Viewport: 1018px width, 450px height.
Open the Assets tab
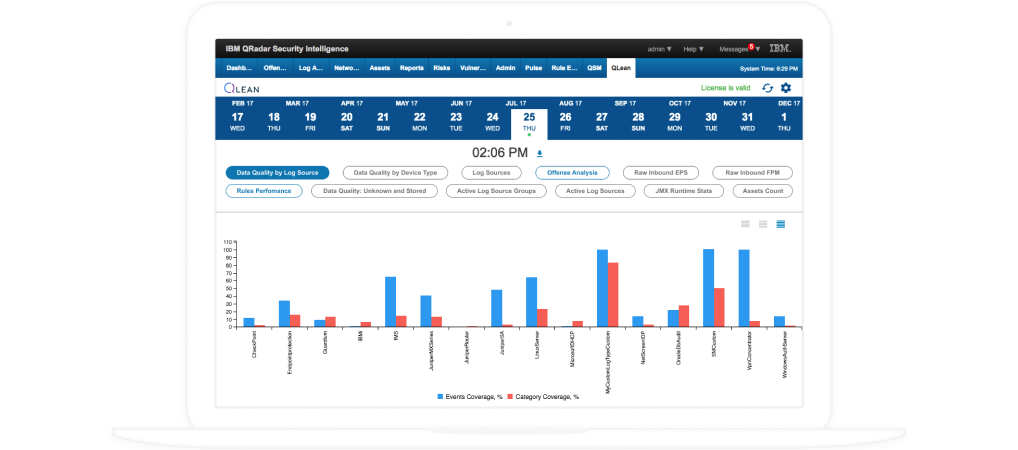(x=380, y=68)
